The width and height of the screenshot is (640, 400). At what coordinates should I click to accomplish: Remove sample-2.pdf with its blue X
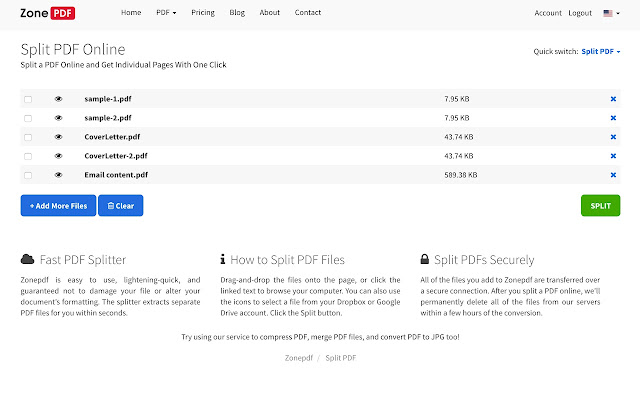click(x=613, y=118)
